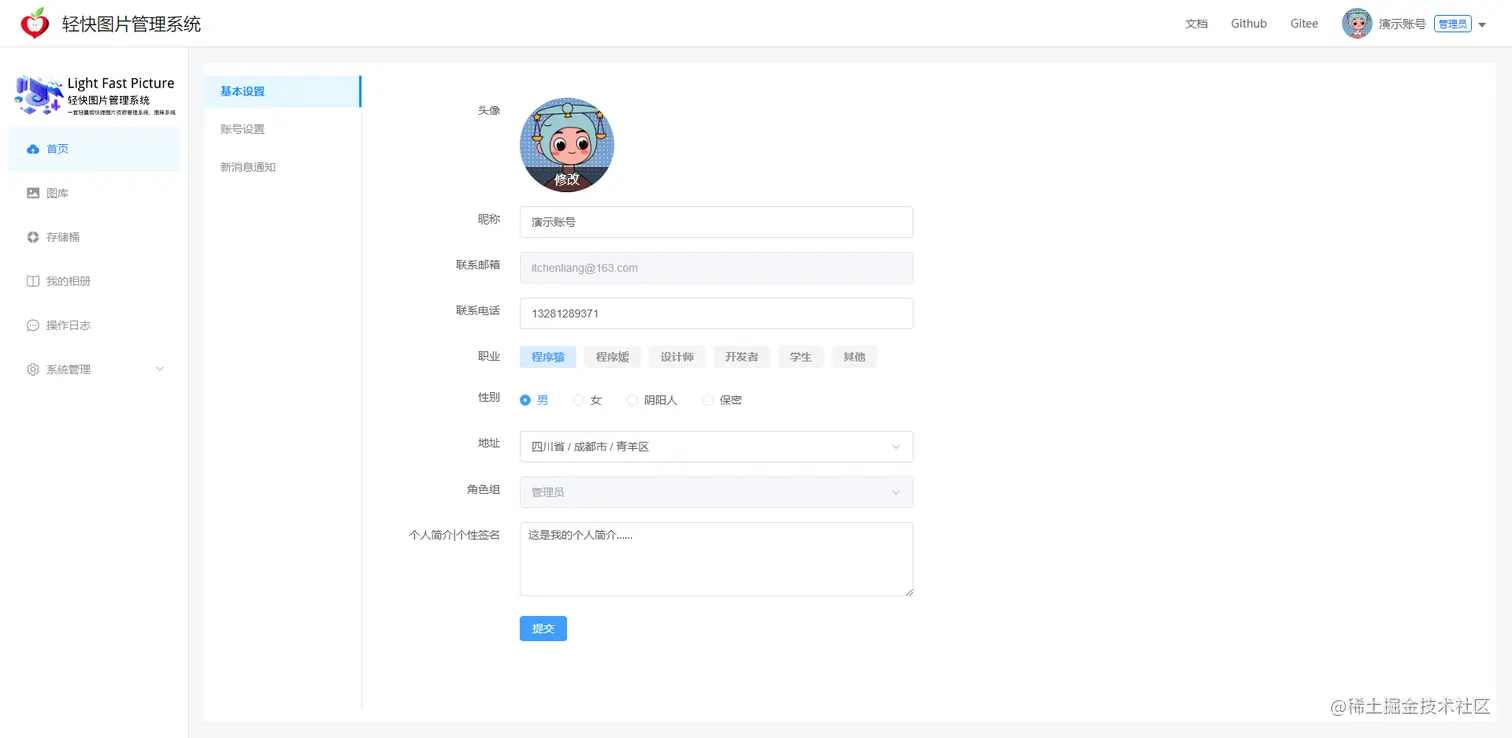The image size is (1512, 738).
Task: Select the 基本设置 tab
Action: (282, 91)
